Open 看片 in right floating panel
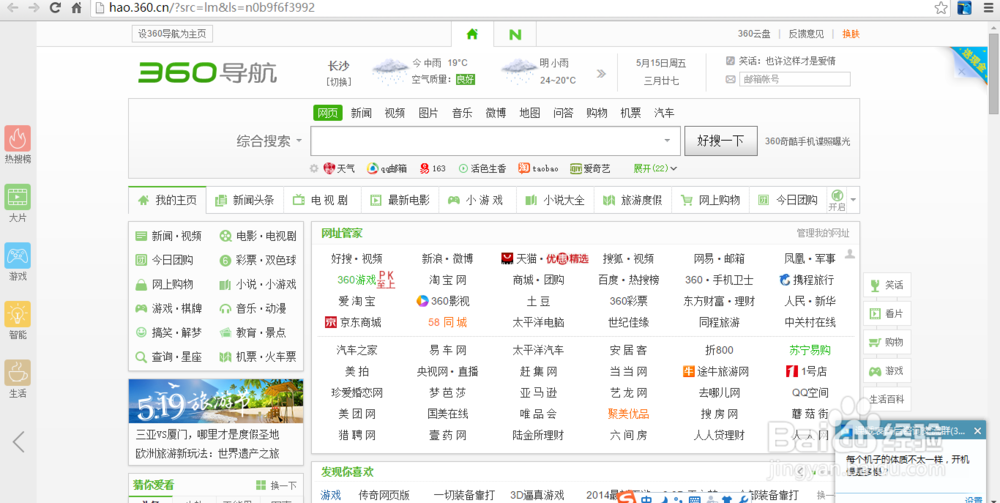Screen dimensions: 1000x503 click(x=887, y=314)
